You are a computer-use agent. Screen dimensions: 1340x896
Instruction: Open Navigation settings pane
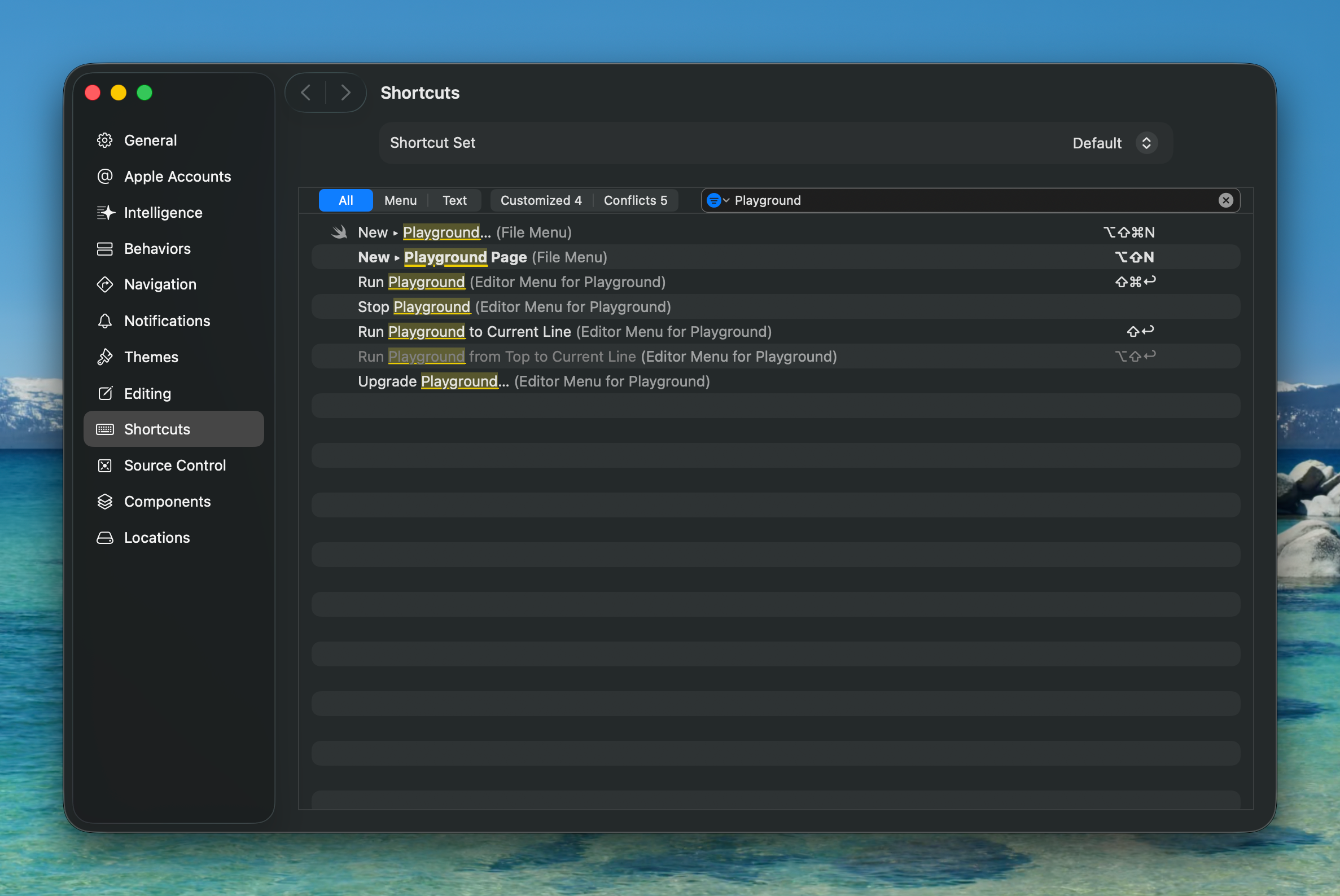174,284
